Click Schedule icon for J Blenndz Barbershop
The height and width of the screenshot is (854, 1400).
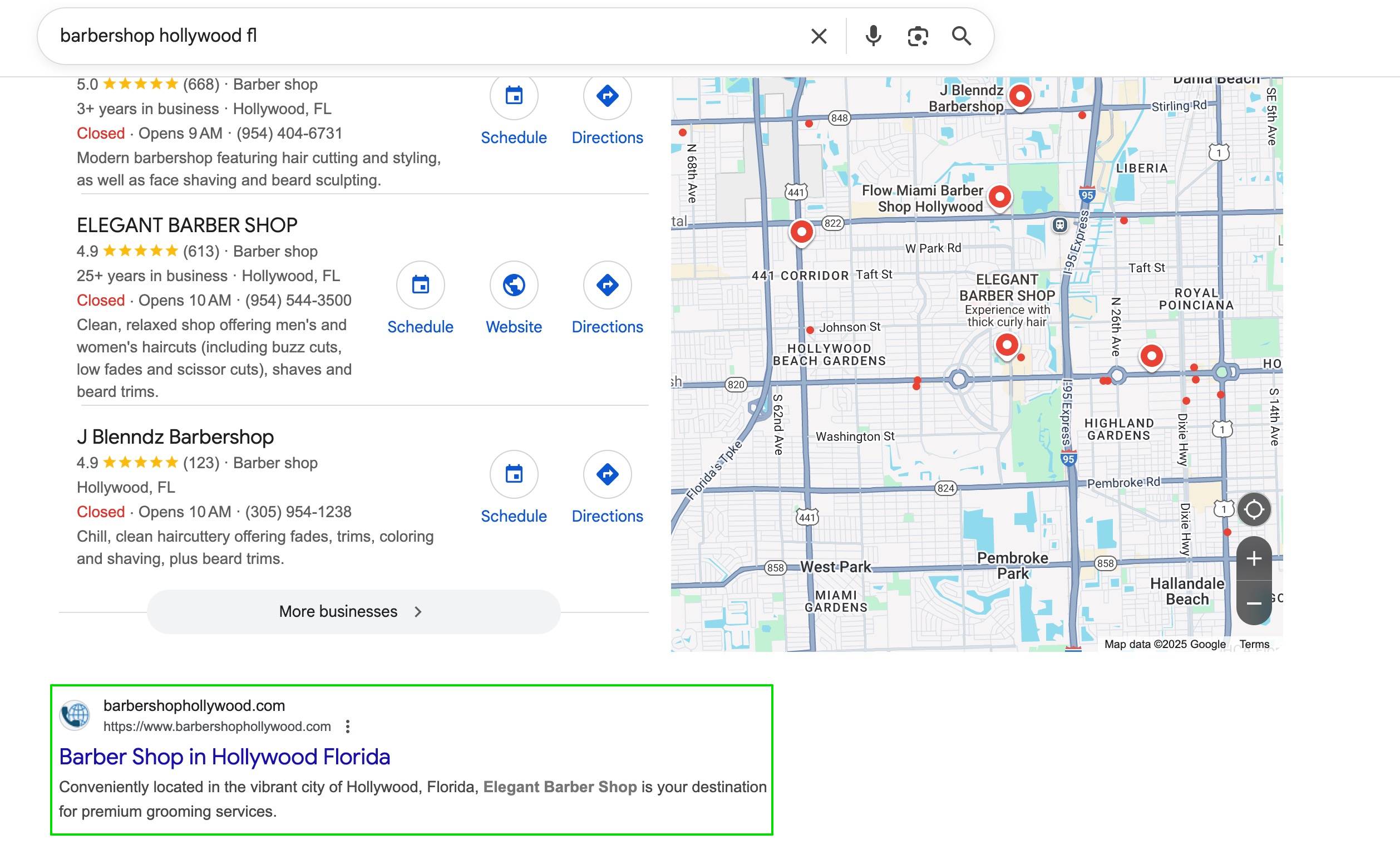coord(514,474)
